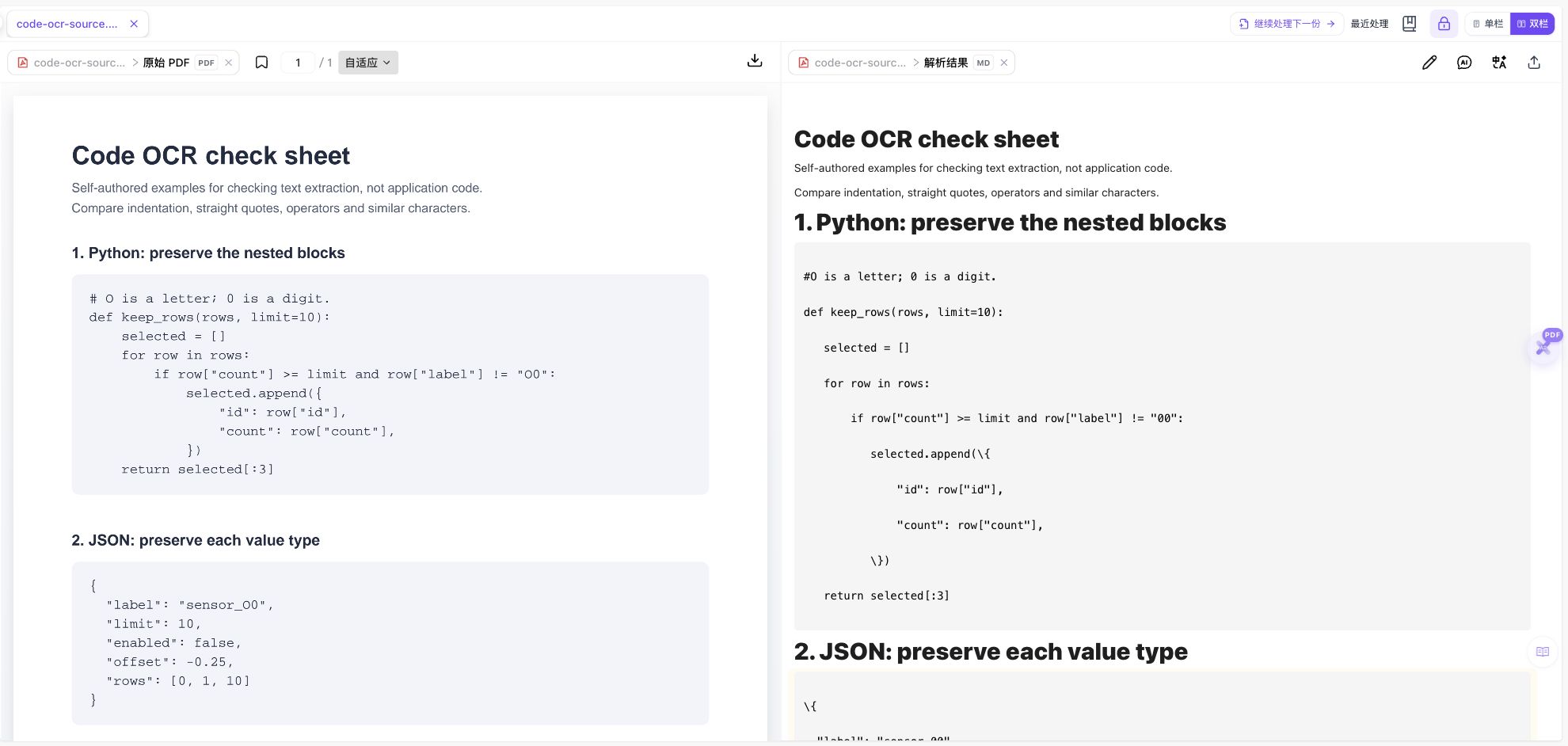Click PDF JSON line '"offset": -0.25,'
1568x746 pixels.
click(170, 662)
